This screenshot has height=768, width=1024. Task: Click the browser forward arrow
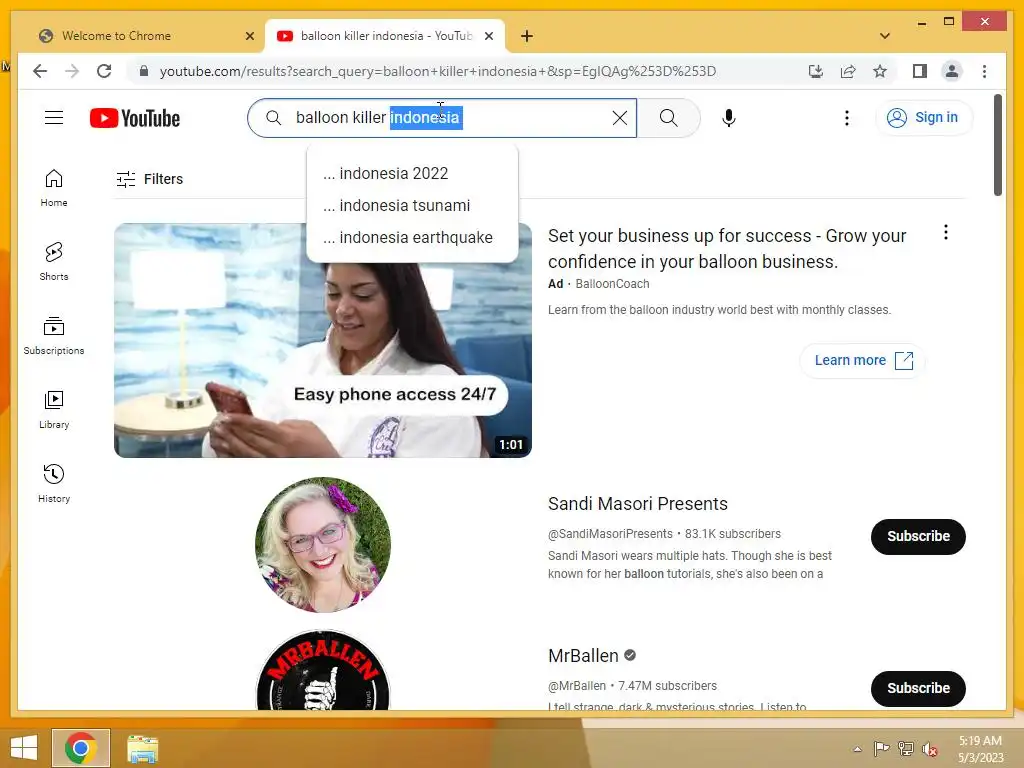(x=72, y=71)
